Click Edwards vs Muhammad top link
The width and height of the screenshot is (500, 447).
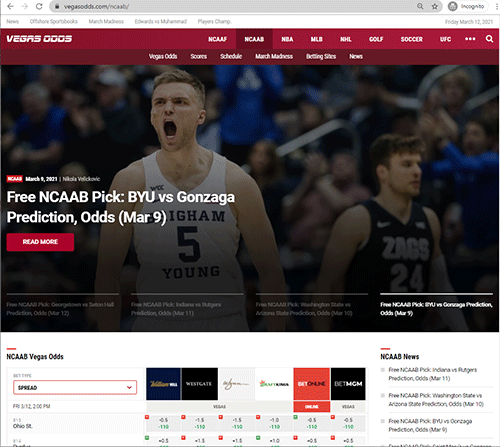pyautogui.click(x=161, y=21)
